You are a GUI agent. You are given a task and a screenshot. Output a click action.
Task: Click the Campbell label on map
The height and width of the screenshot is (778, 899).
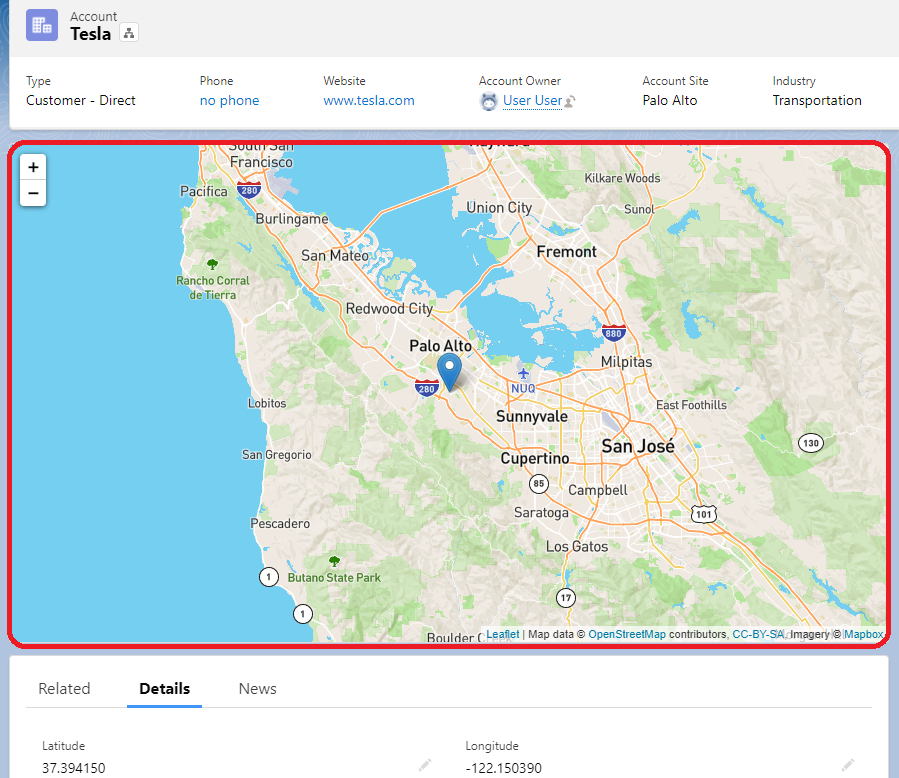click(x=597, y=490)
